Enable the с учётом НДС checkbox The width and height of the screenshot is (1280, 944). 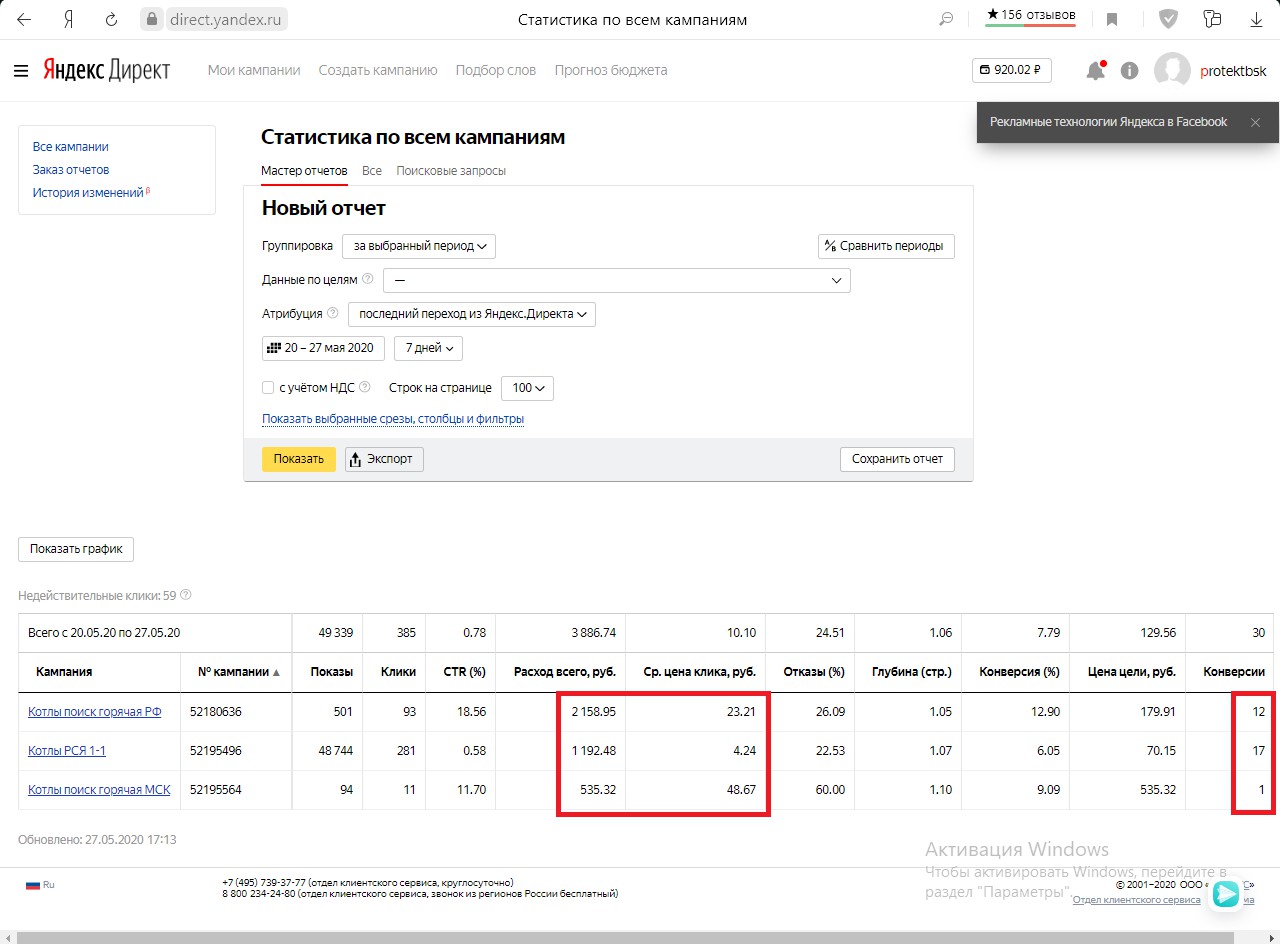pyautogui.click(x=268, y=388)
